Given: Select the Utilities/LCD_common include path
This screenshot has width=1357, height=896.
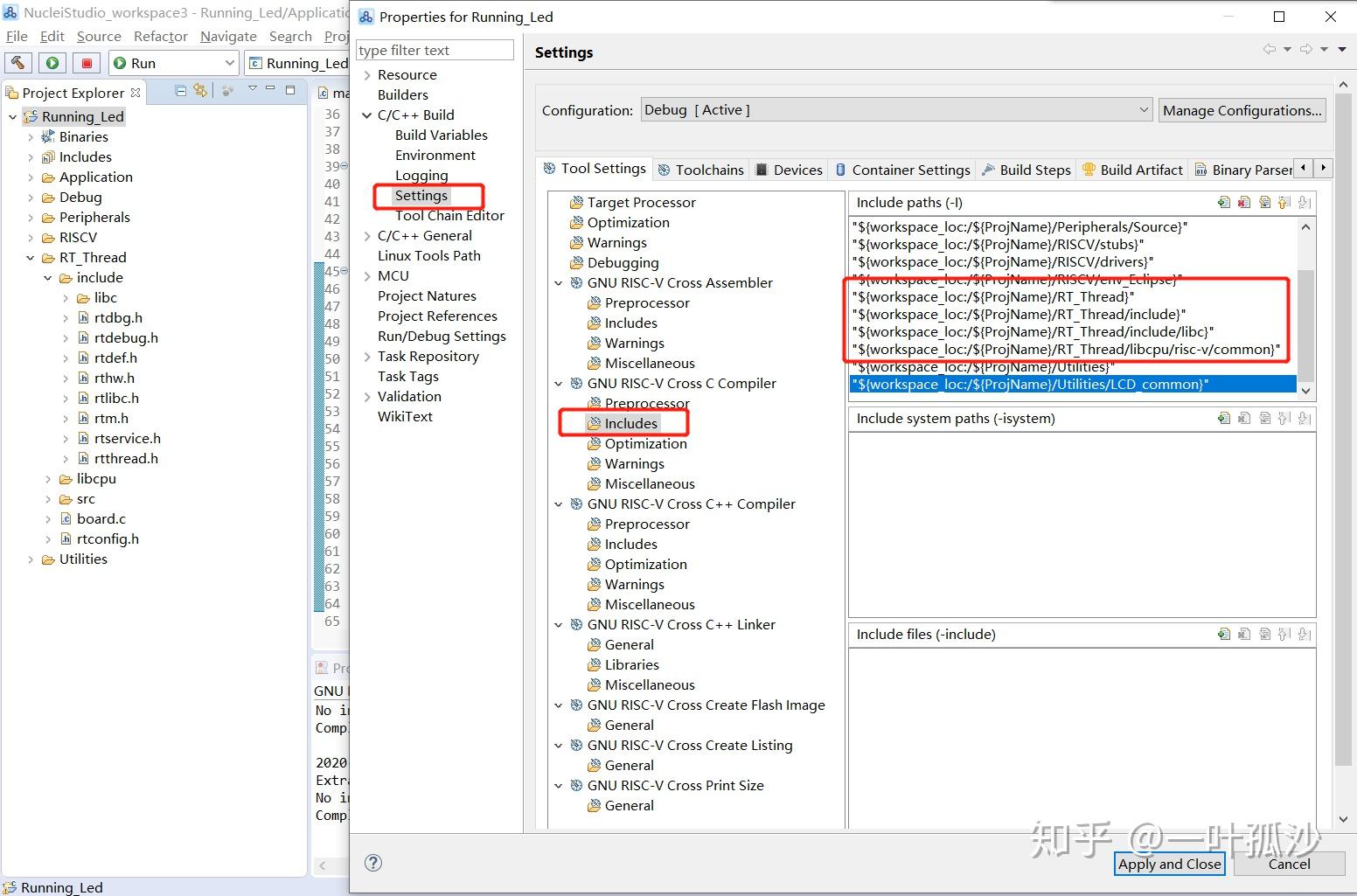Looking at the screenshot, I should (1073, 384).
